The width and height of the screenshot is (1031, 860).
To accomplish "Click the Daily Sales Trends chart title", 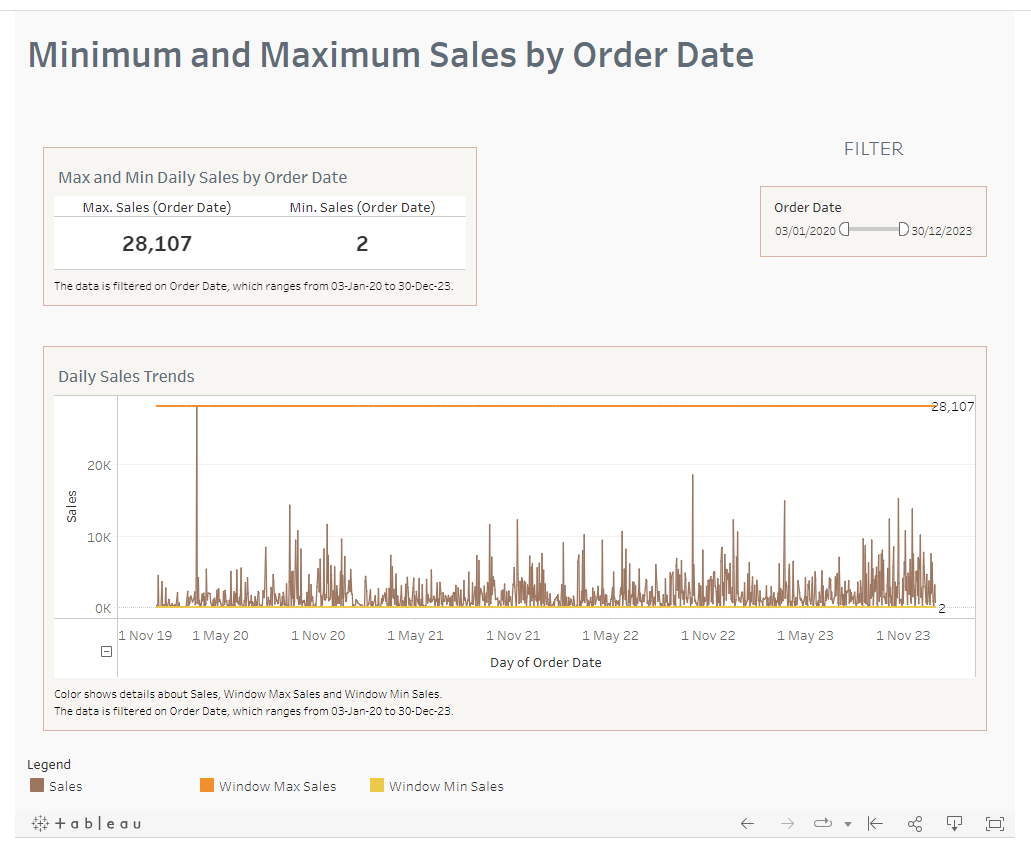I will [126, 376].
